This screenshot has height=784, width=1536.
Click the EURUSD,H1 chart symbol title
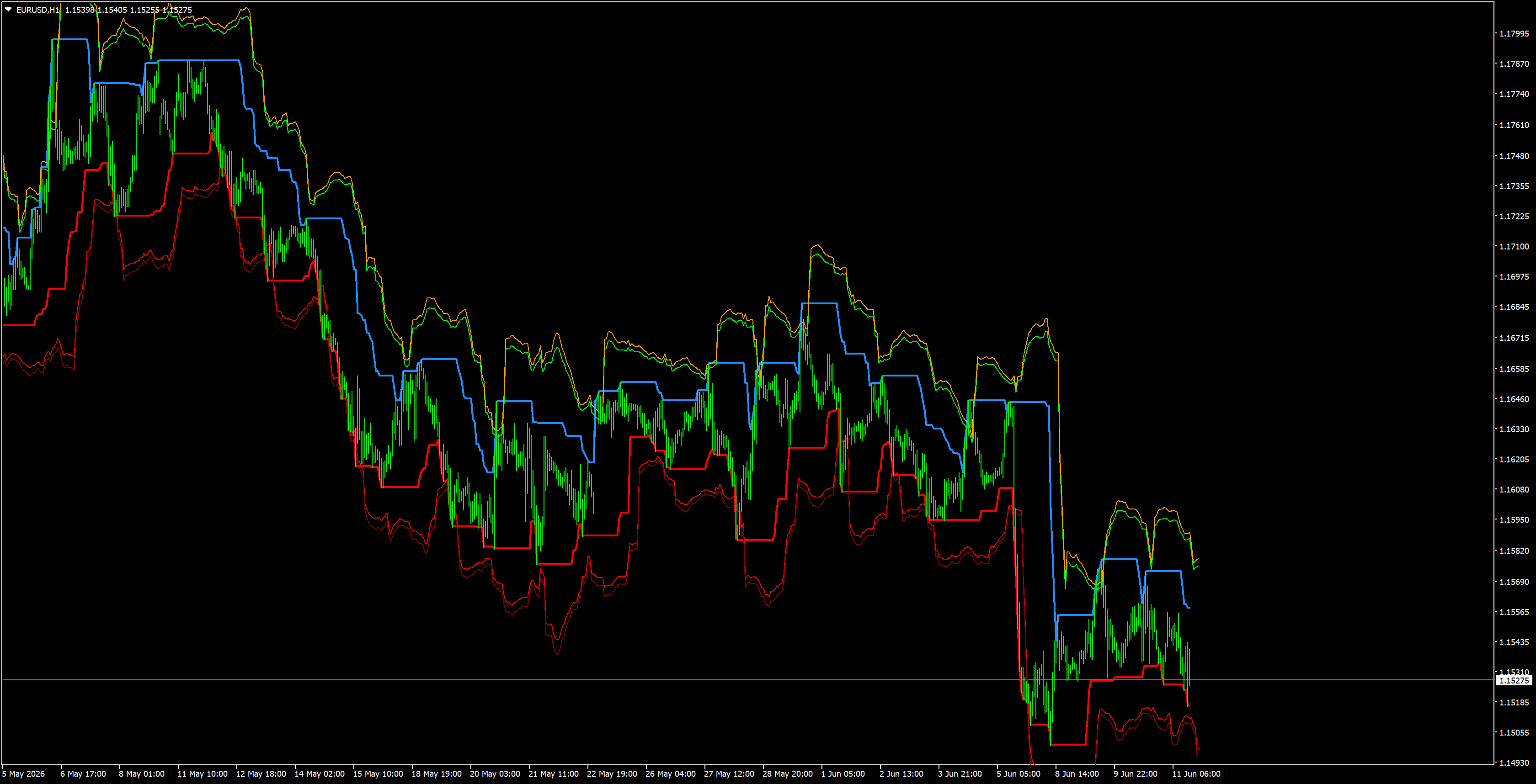[x=37, y=10]
